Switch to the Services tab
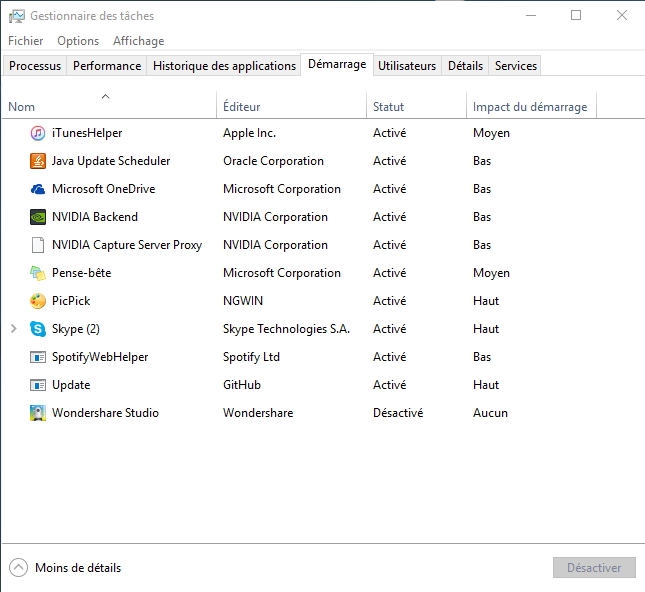 (516, 66)
